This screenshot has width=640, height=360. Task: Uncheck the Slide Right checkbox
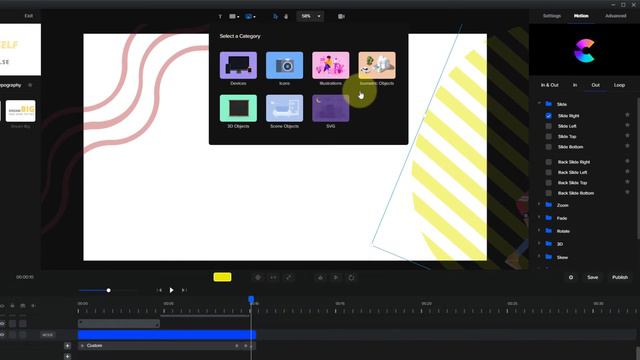[549, 116]
